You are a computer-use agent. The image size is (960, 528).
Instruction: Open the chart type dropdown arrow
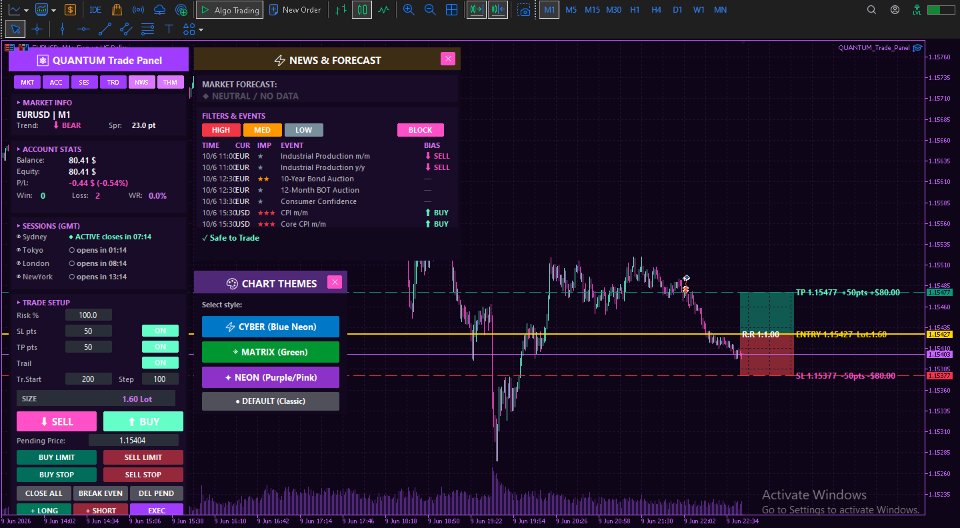(x=26, y=10)
